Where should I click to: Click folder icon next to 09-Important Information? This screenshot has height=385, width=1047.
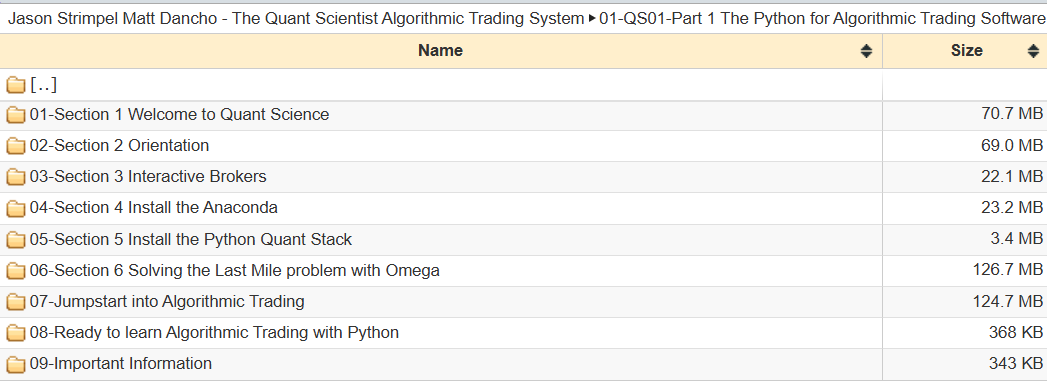(x=15, y=364)
